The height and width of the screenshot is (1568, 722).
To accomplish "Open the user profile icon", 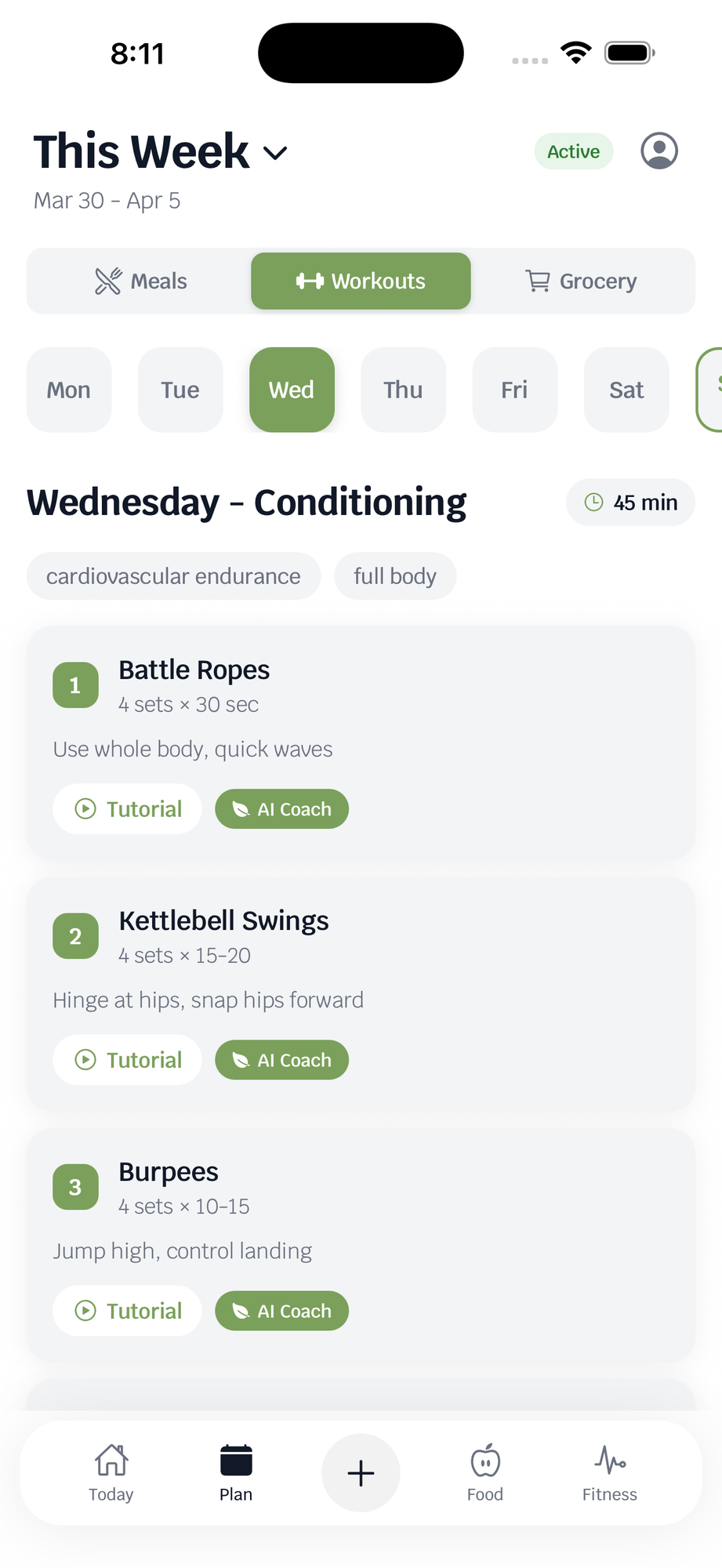I will [659, 151].
